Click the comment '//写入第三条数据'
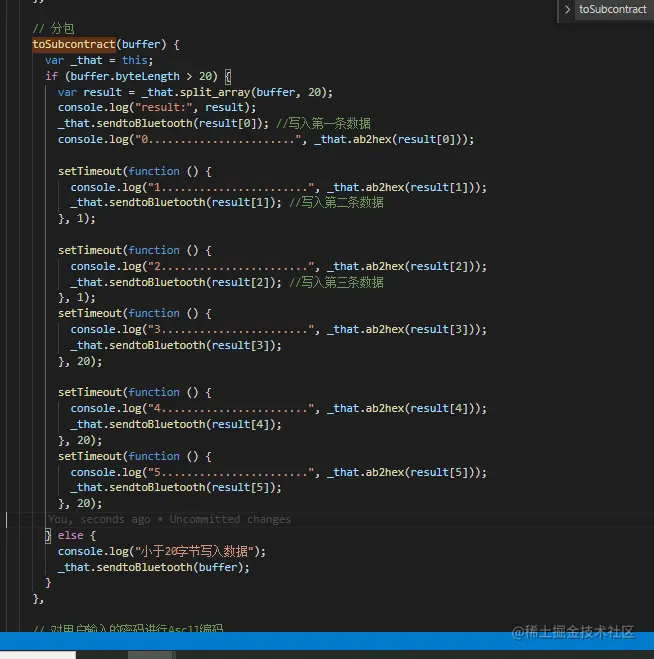 [336, 282]
